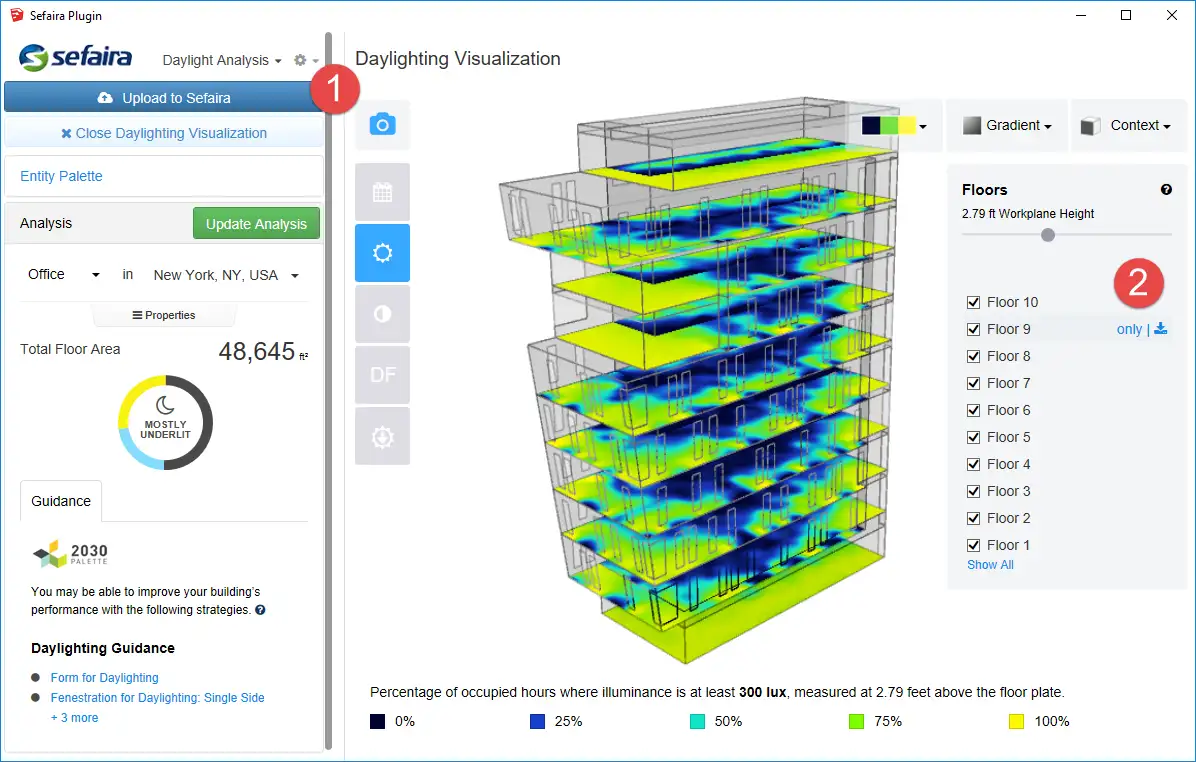Toggle the Floor 5 checkbox
The height and width of the screenshot is (762, 1196).
(x=974, y=437)
